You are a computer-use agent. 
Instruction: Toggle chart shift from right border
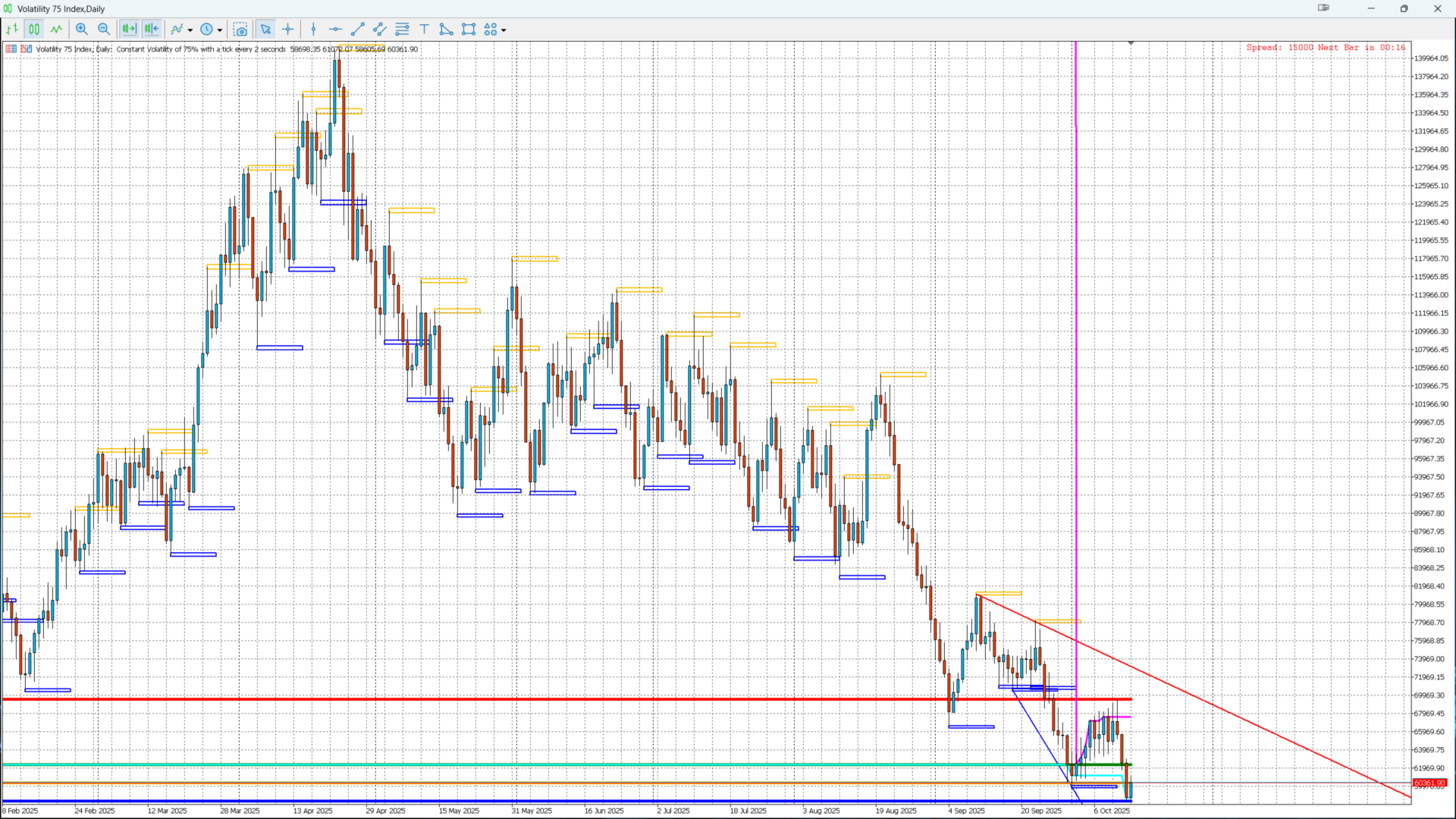click(152, 30)
